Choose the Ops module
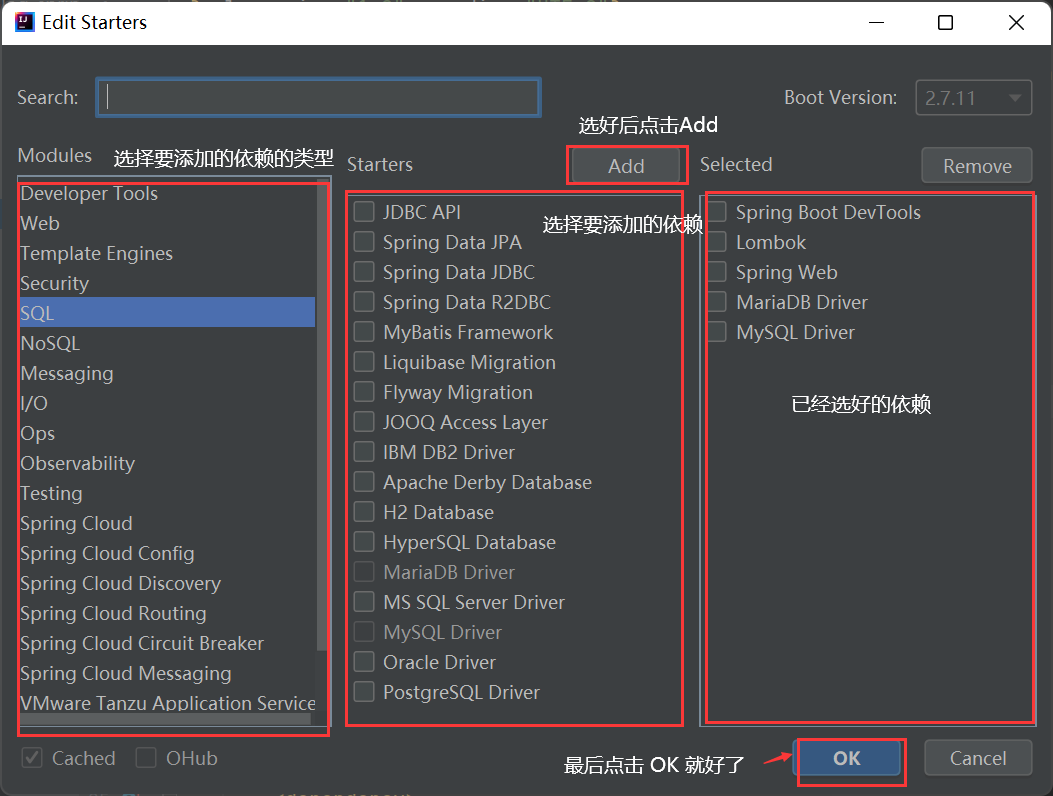The height and width of the screenshot is (796, 1053). tap(167, 433)
